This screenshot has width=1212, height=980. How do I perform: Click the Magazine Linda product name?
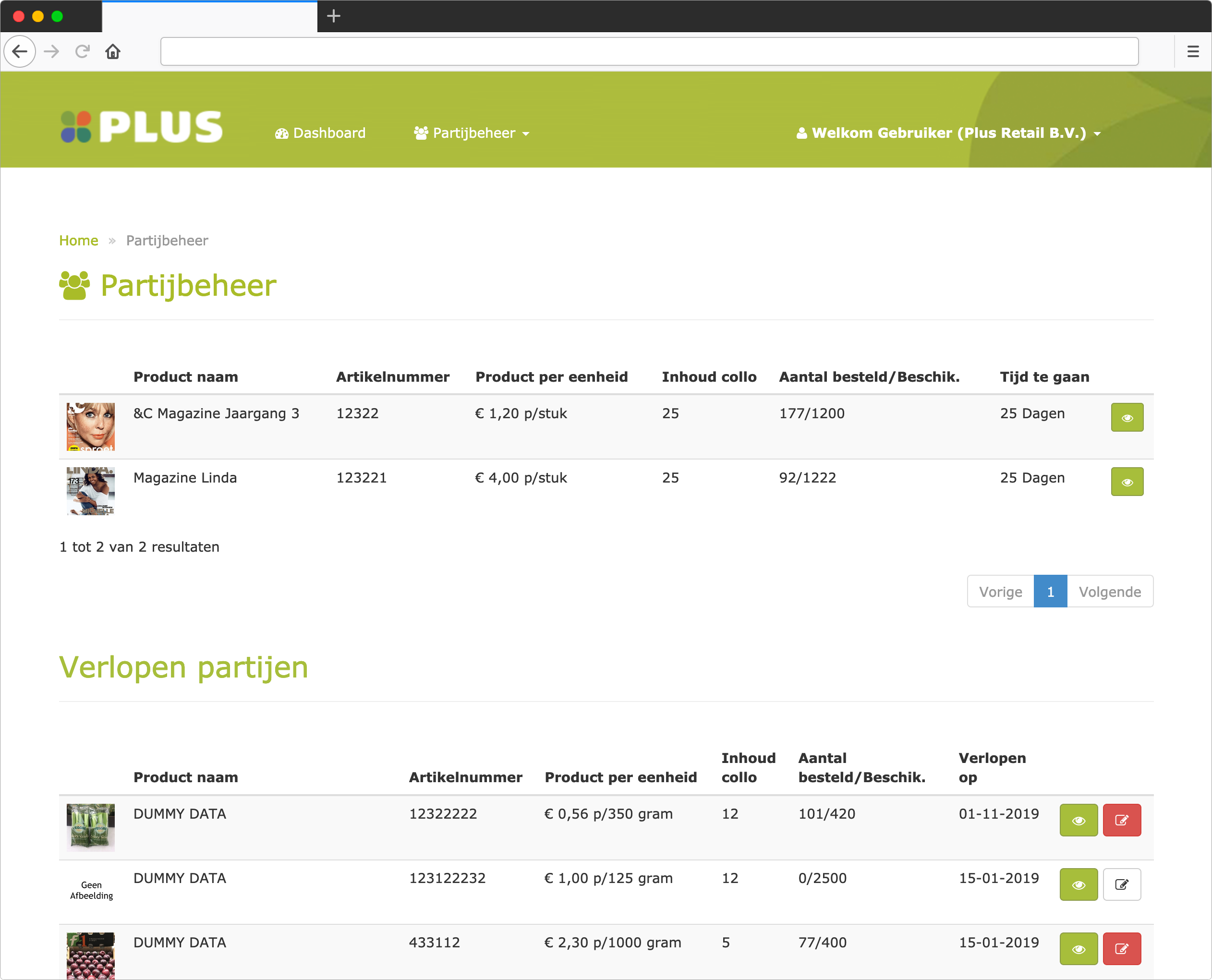[x=185, y=478]
